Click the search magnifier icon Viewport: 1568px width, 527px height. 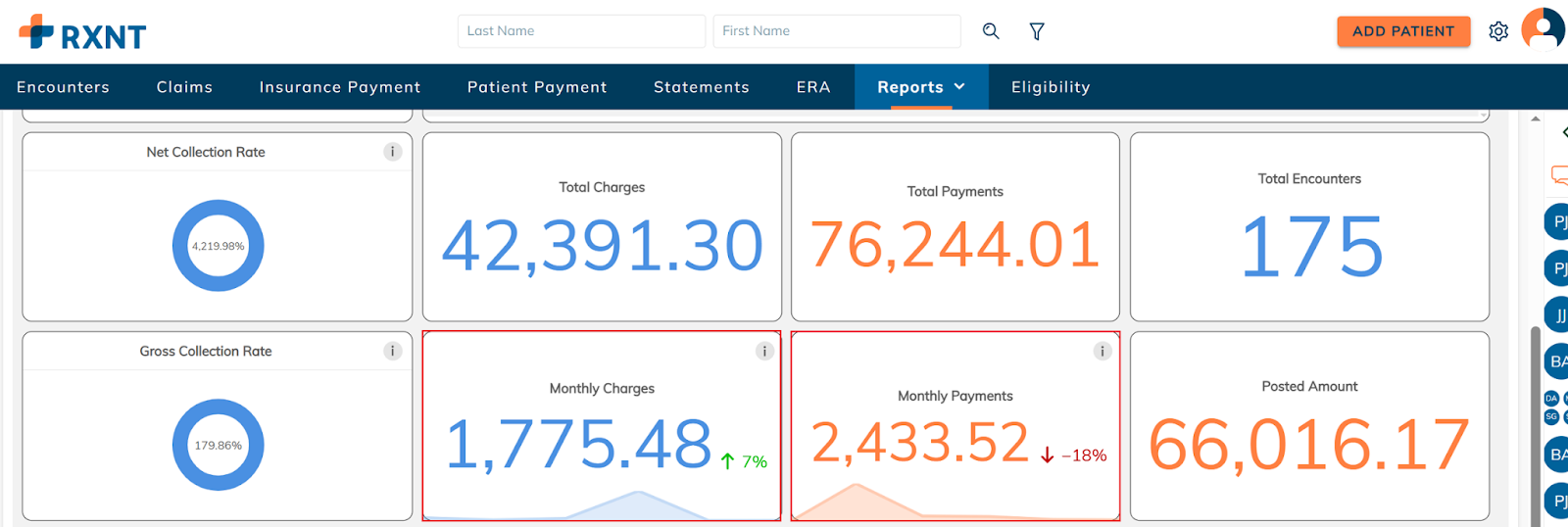[x=991, y=31]
